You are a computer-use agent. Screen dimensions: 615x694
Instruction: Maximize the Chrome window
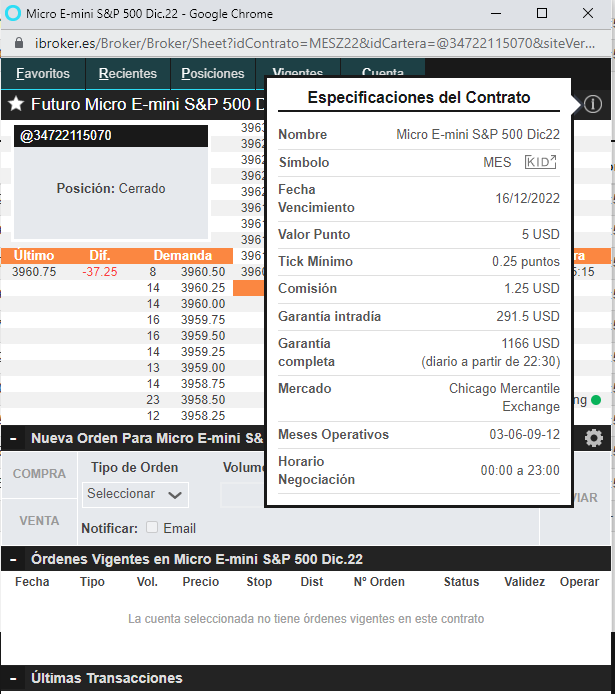click(542, 13)
